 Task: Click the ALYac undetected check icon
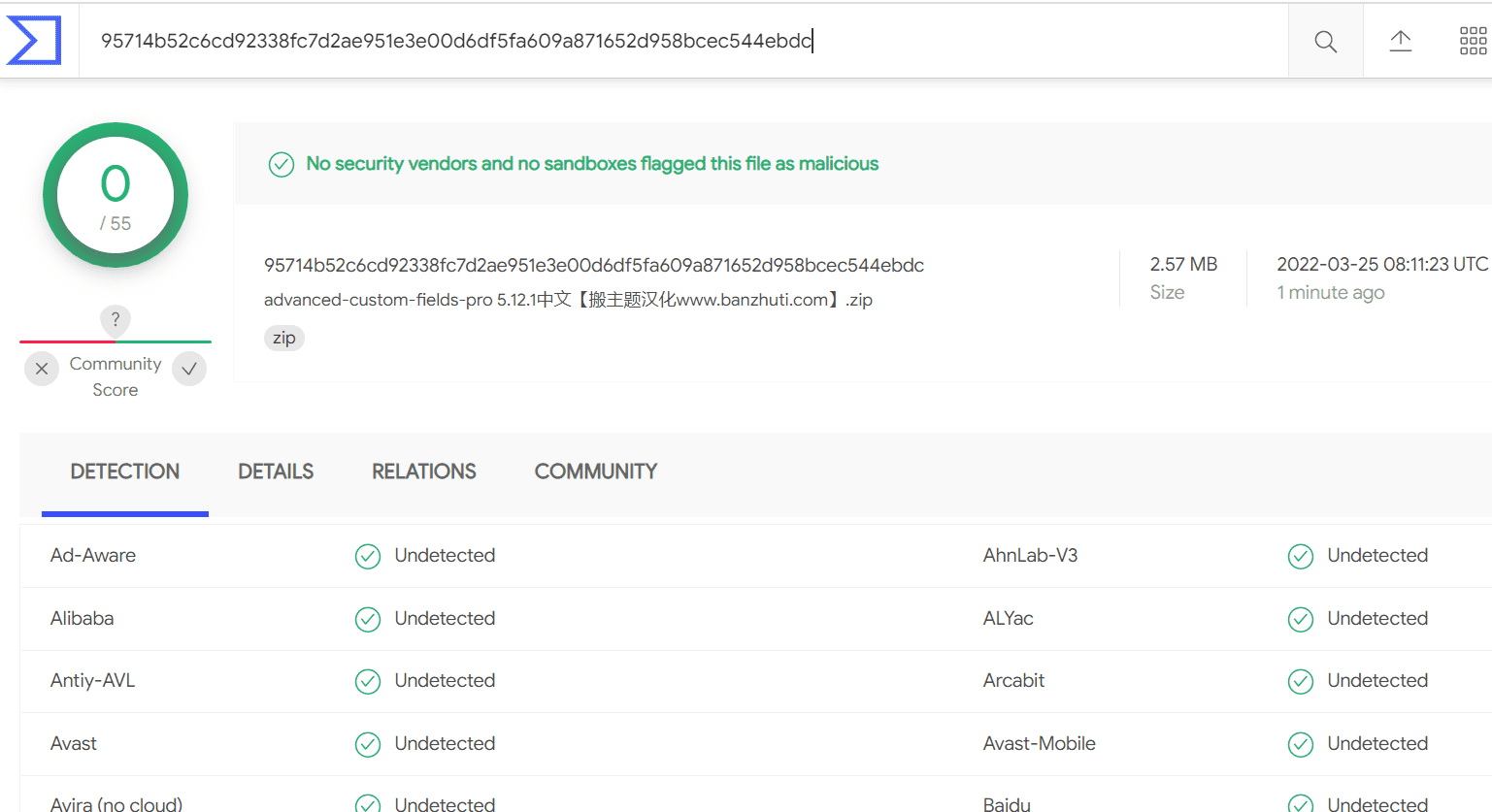(1301, 619)
